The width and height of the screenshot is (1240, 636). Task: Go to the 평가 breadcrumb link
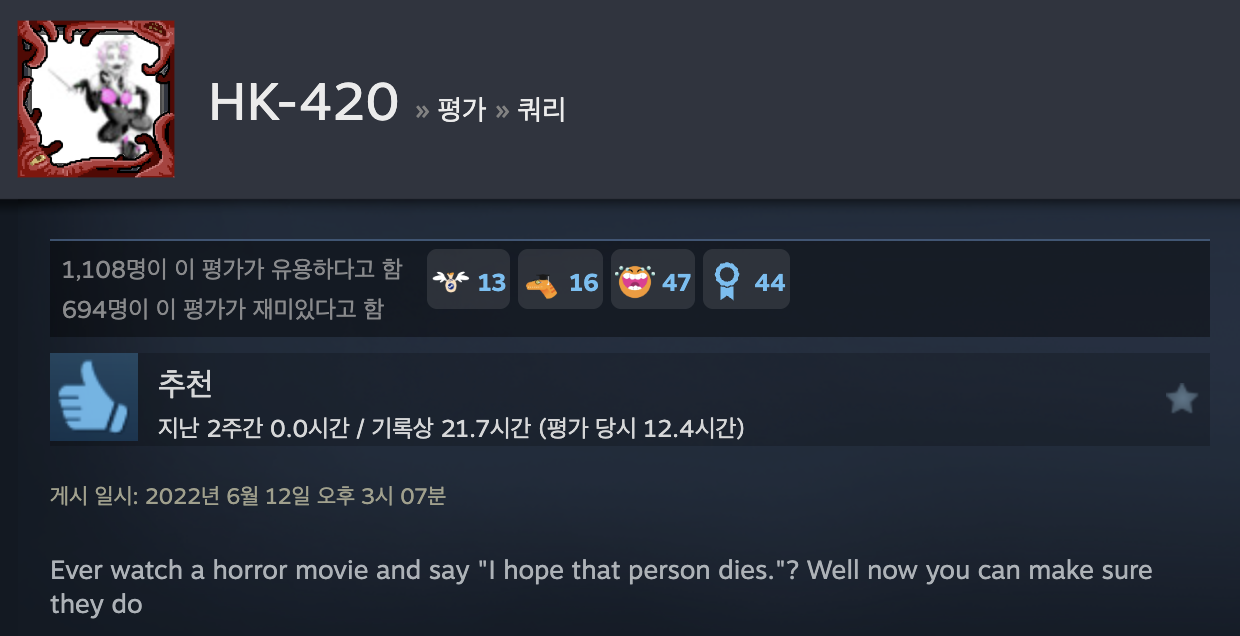[462, 109]
